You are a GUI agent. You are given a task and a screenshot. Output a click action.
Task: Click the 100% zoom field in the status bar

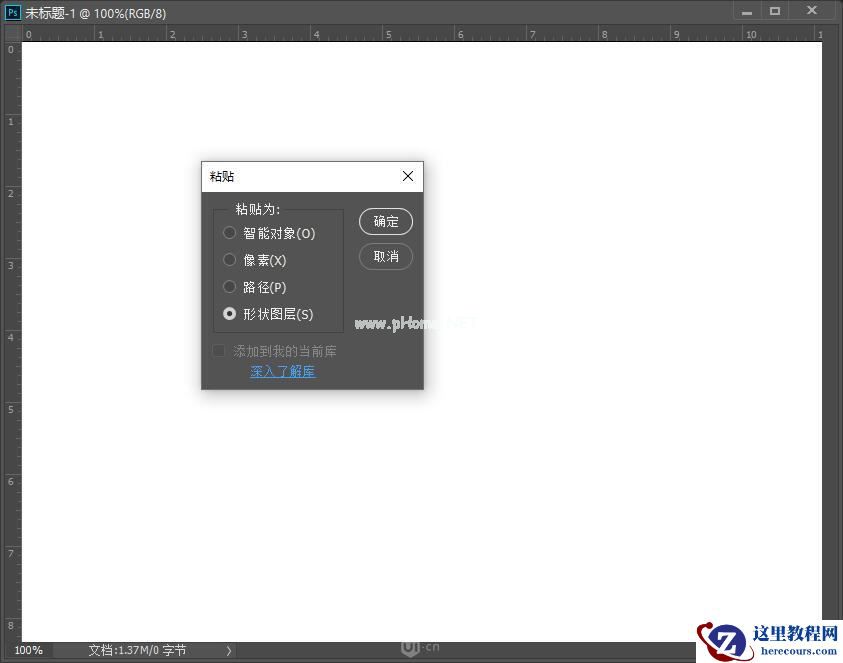pos(28,650)
